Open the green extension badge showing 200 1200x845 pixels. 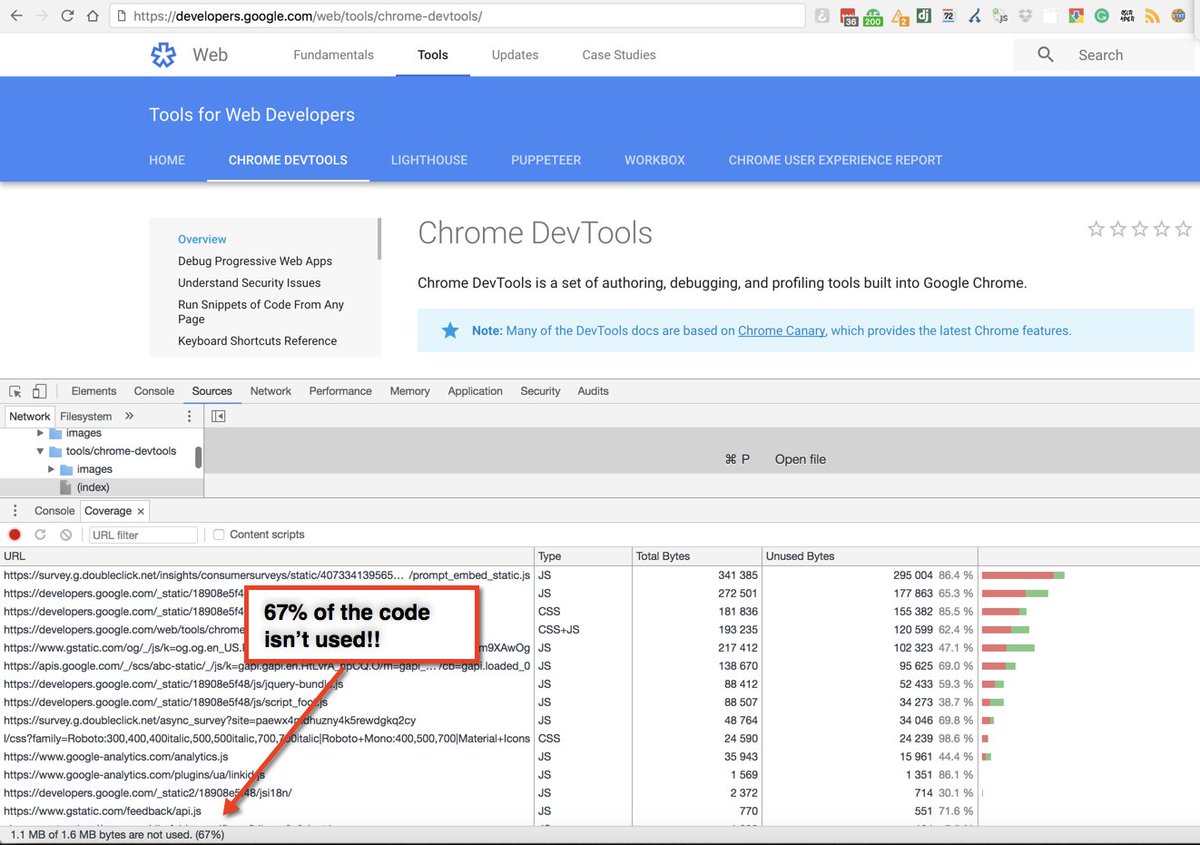point(874,16)
